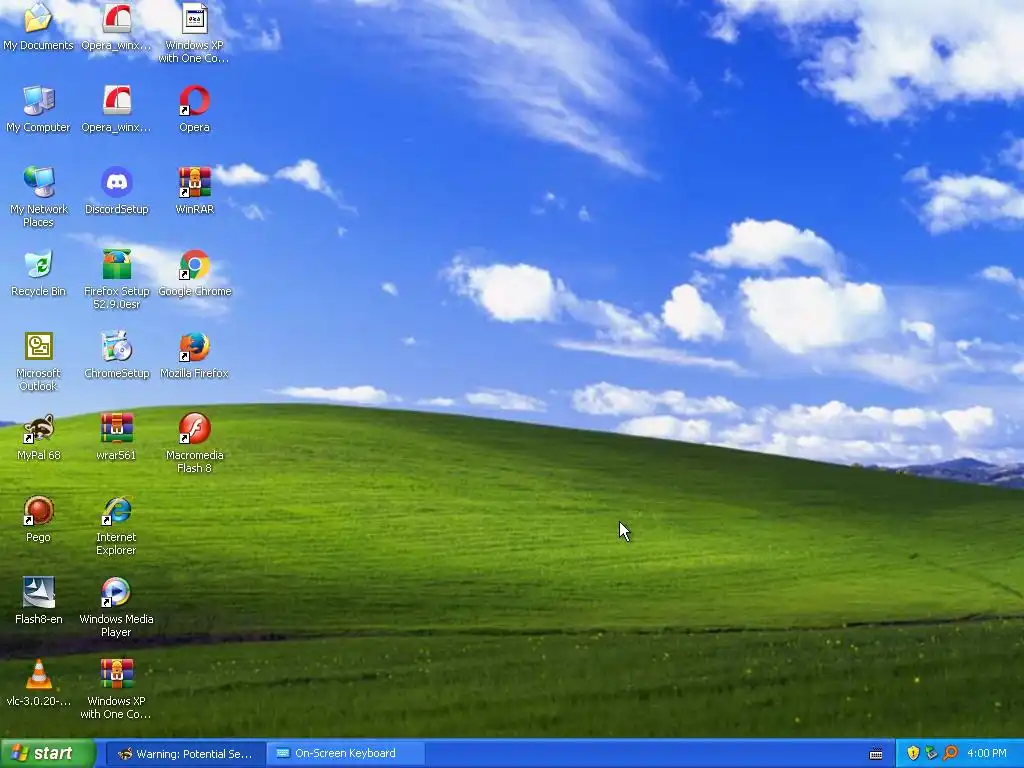Select the My Network Places icon

[38, 183]
